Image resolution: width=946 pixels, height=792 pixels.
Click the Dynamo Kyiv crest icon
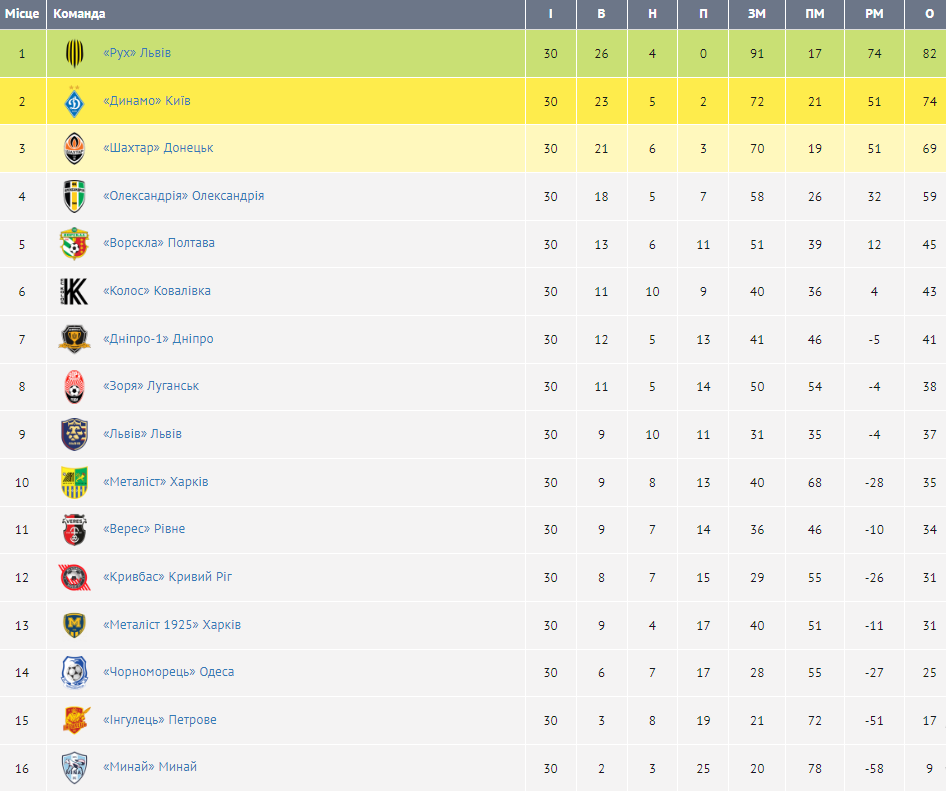(x=74, y=101)
